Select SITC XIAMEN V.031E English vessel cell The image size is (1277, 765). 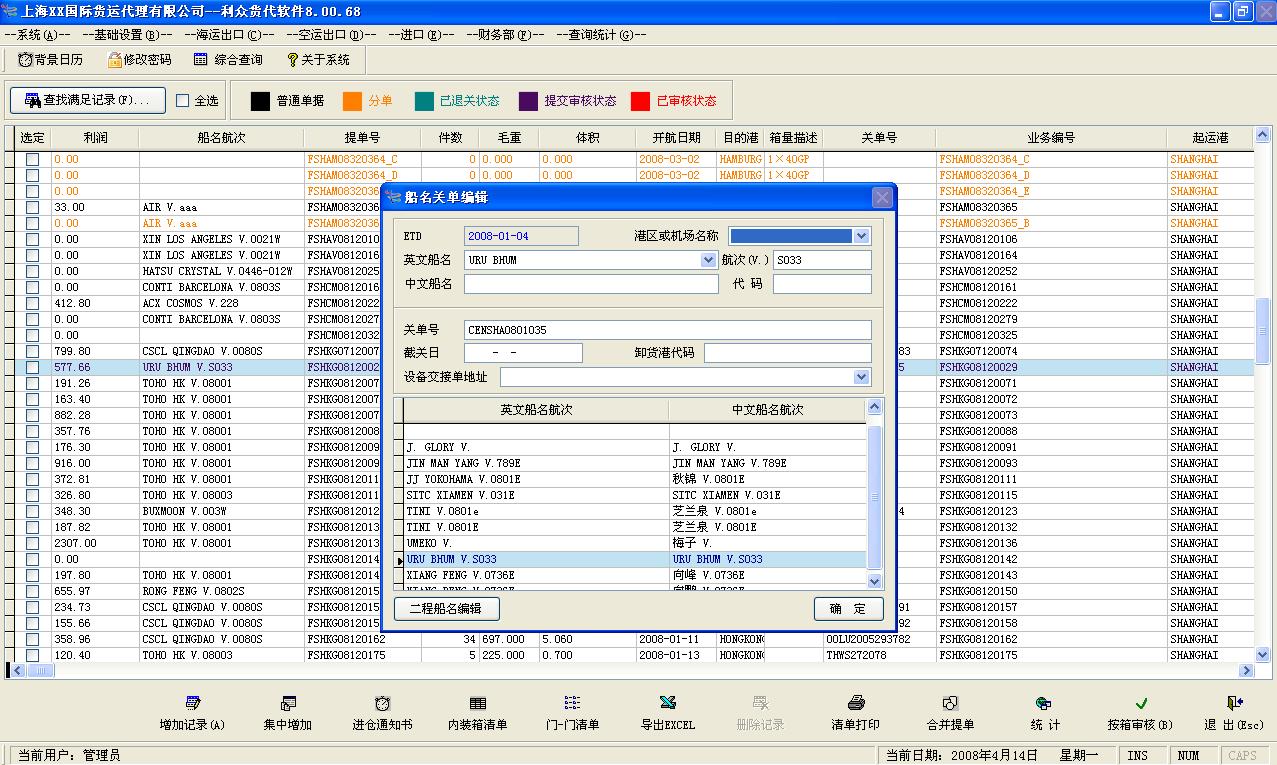[537, 495]
